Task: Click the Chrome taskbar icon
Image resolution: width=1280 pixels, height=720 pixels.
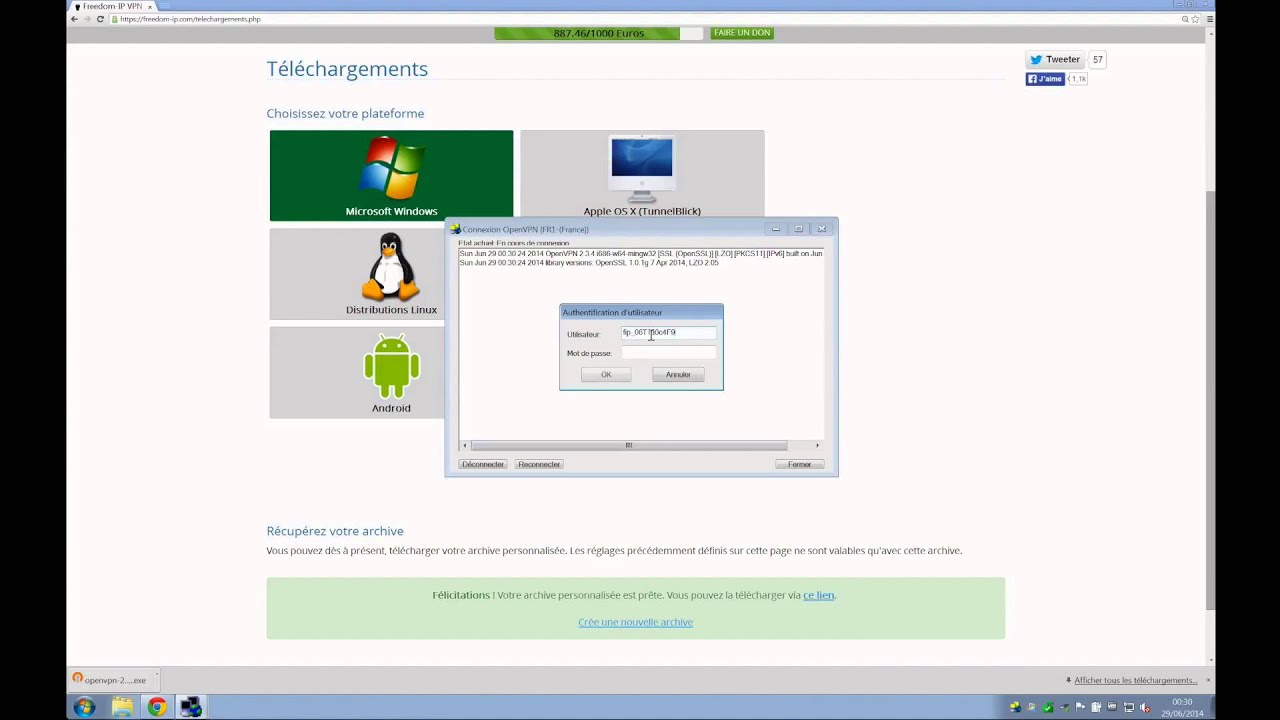Action: pos(157,708)
